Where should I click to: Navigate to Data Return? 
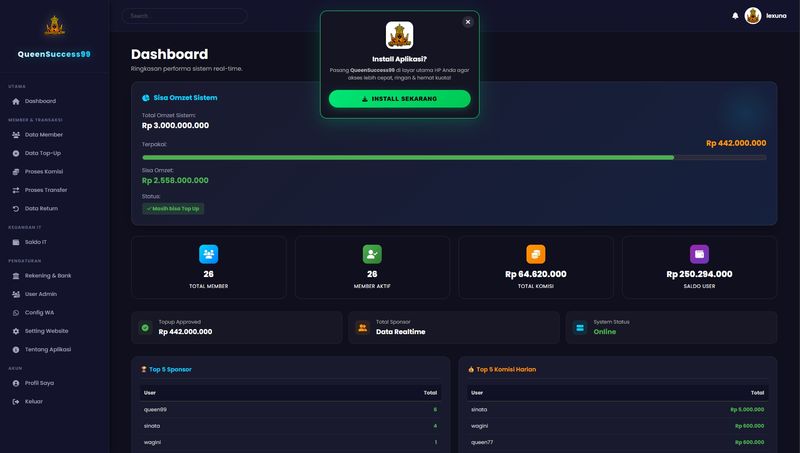41,208
